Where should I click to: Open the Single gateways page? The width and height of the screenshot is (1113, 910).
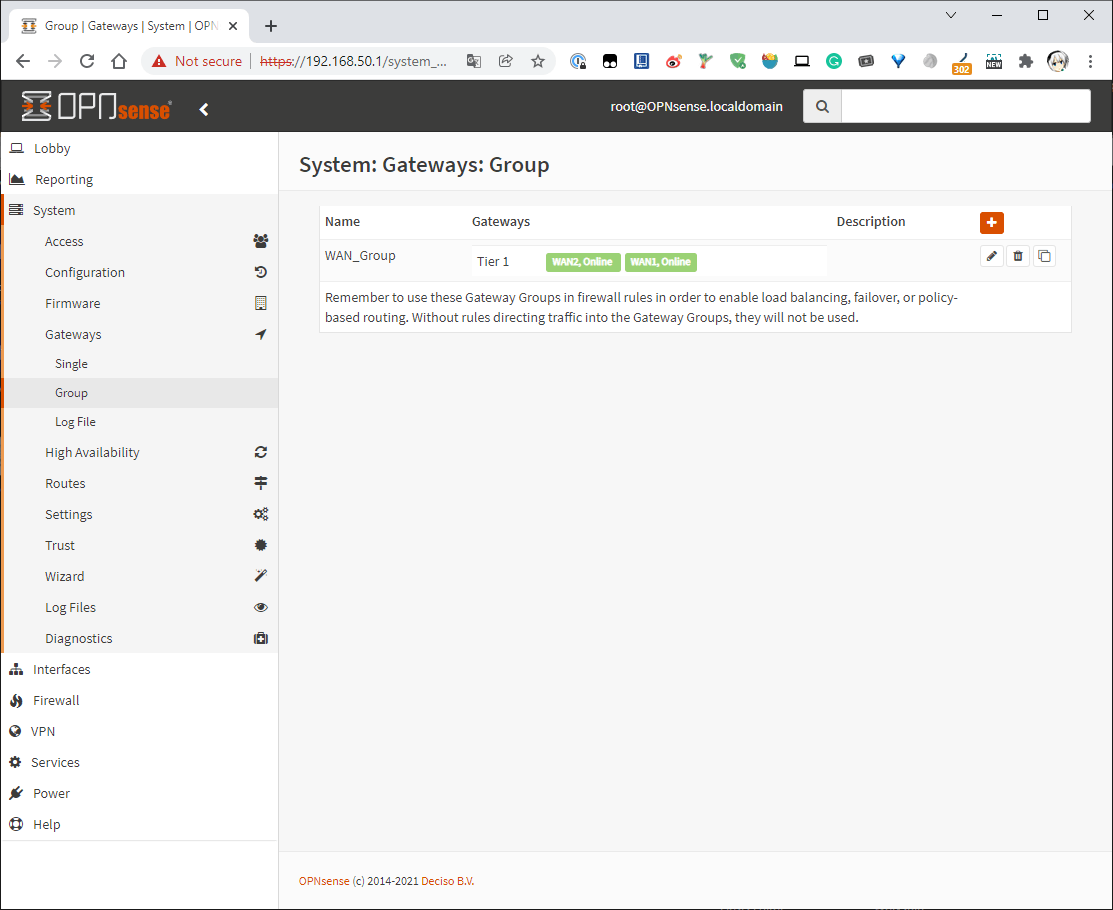point(71,364)
